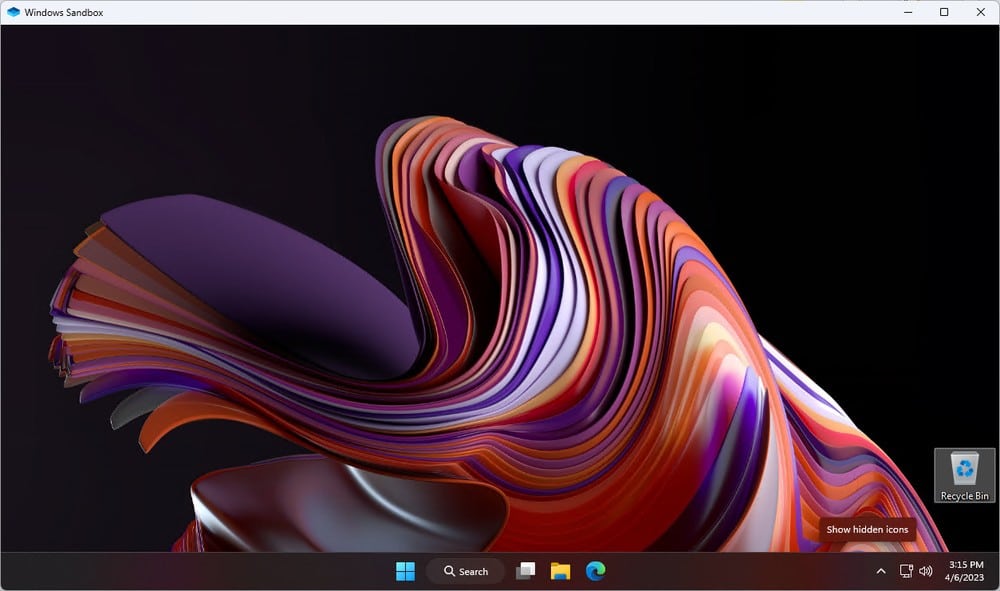Open Task View on the taskbar
This screenshot has height=591, width=1000.
(526, 571)
